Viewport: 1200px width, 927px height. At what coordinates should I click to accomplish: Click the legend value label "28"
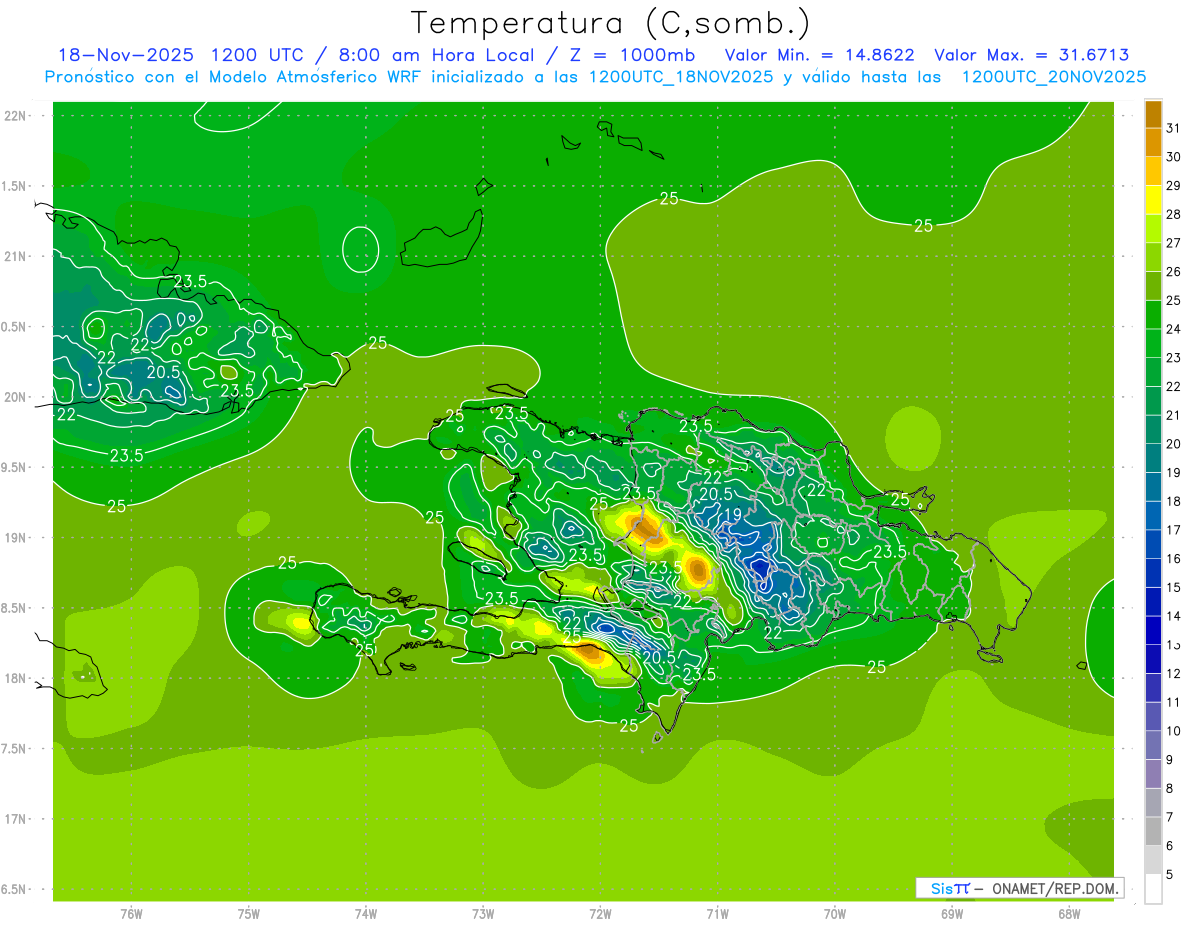(x=1173, y=214)
